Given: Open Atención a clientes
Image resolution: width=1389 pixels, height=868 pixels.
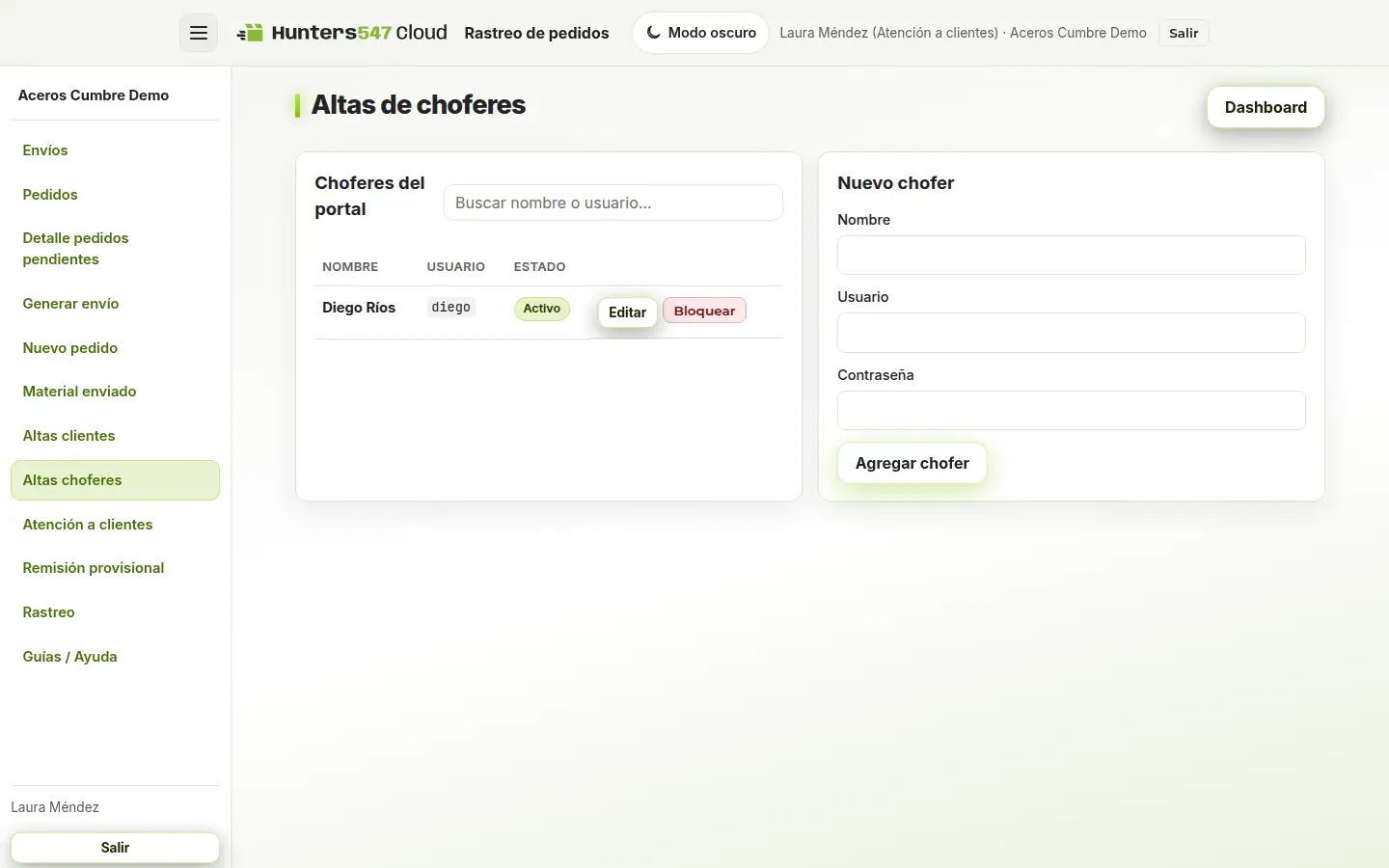Looking at the screenshot, I should (x=115, y=525).
